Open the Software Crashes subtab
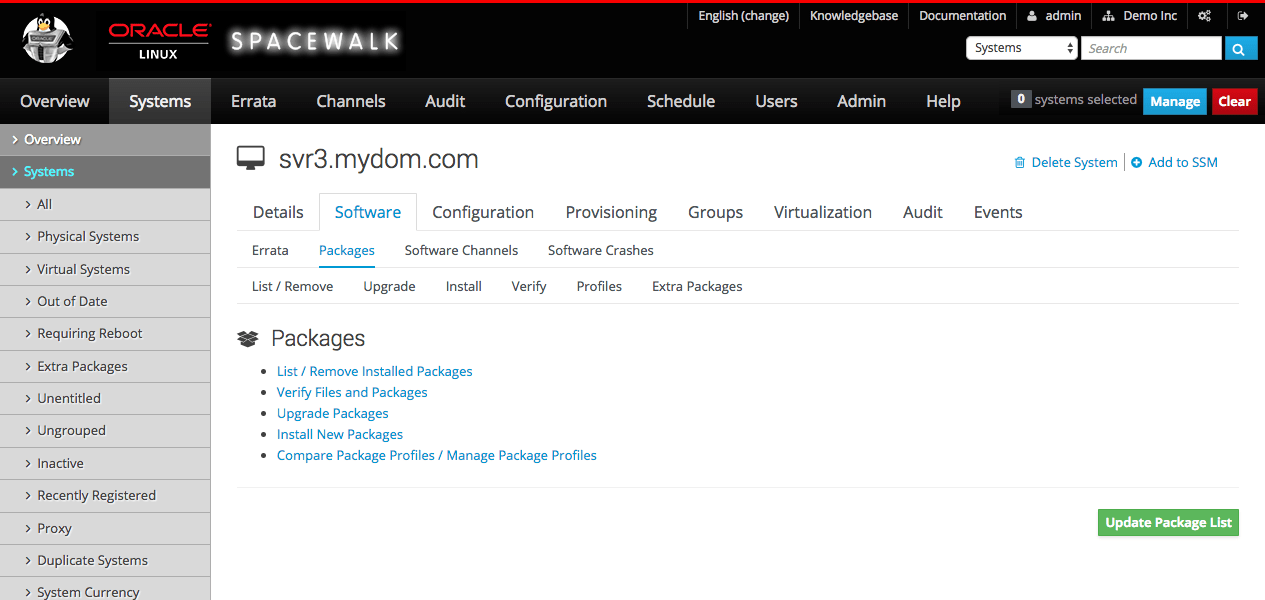1265x600 pixels. pyautogui.click(x=601, y=250)
